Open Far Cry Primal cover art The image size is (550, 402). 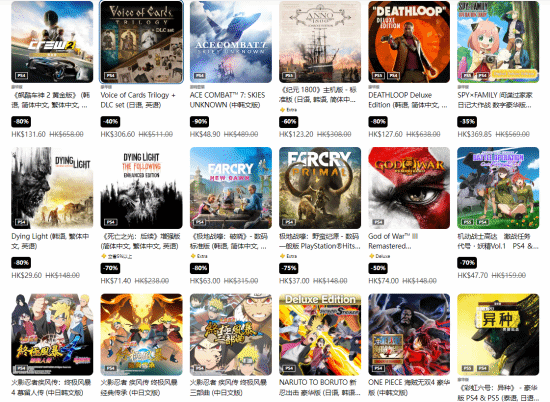coord(320,188)
